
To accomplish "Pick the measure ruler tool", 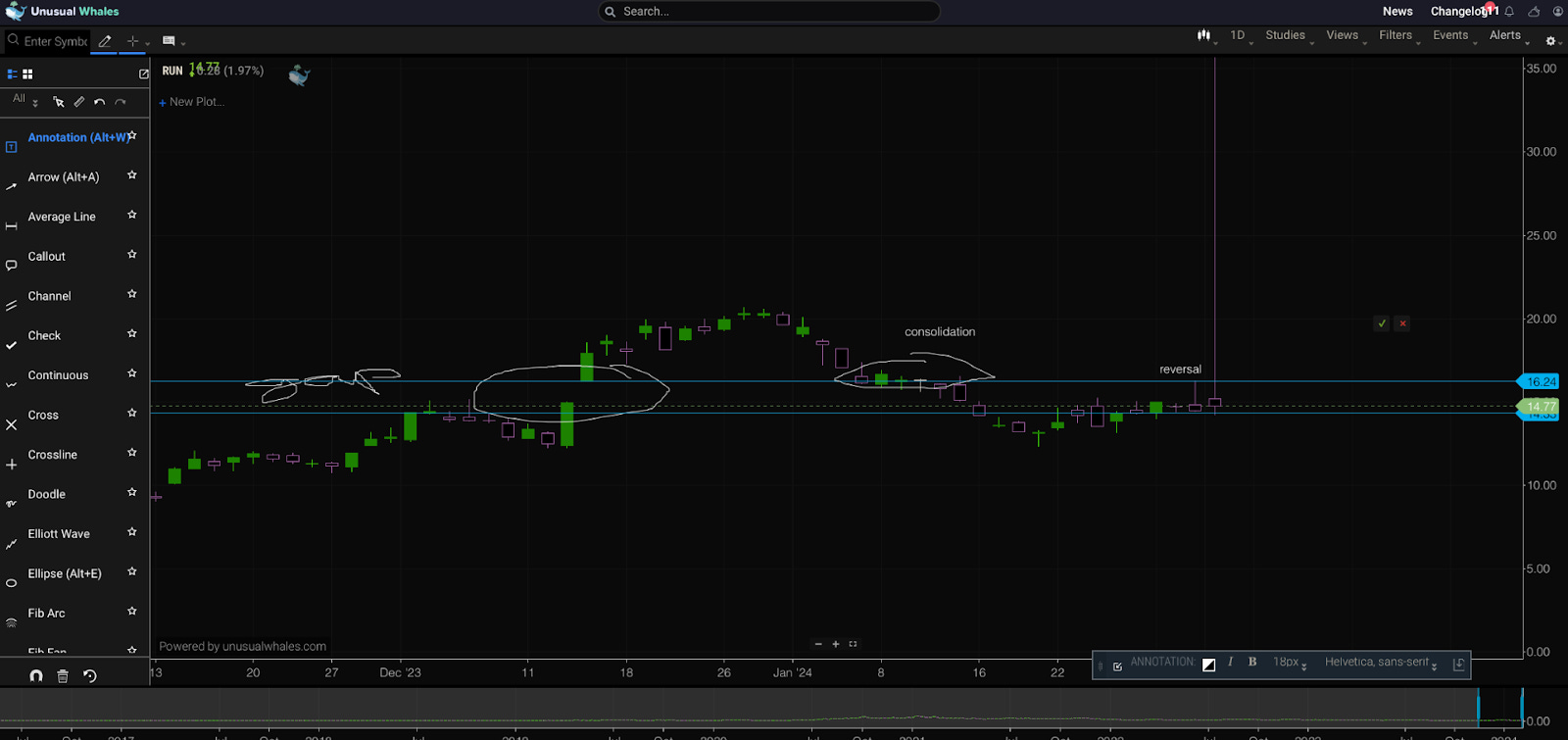I will (x=79, y=102).
